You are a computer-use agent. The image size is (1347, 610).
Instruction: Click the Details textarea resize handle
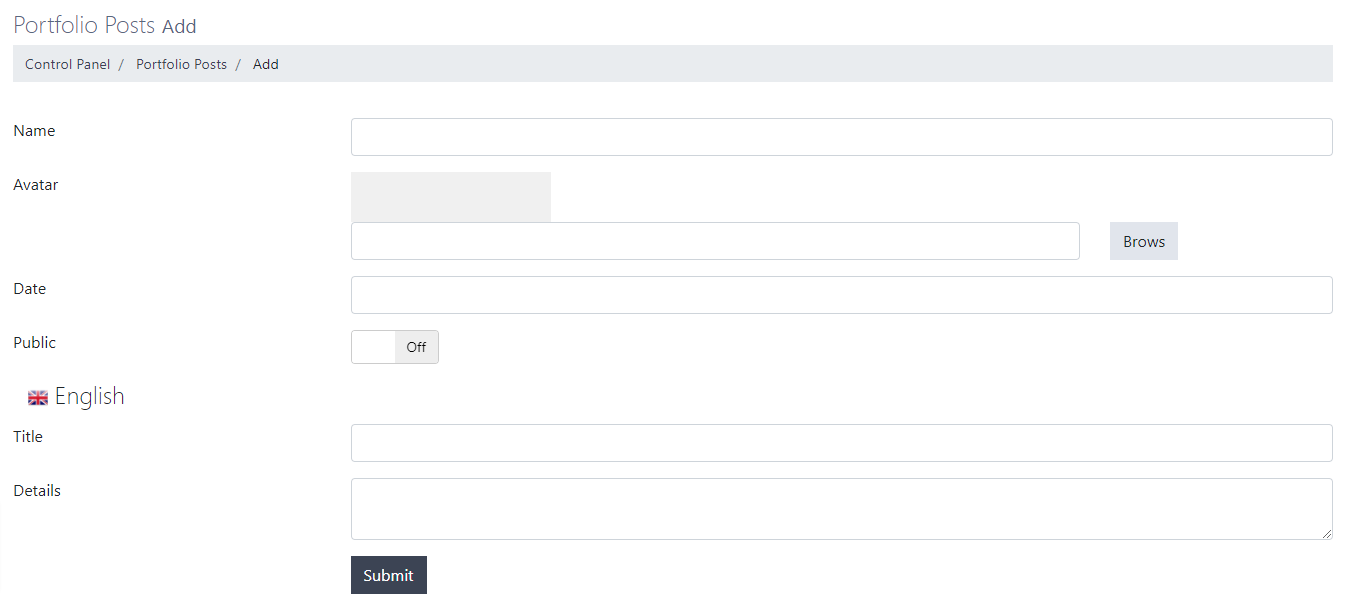(1326, 534)
